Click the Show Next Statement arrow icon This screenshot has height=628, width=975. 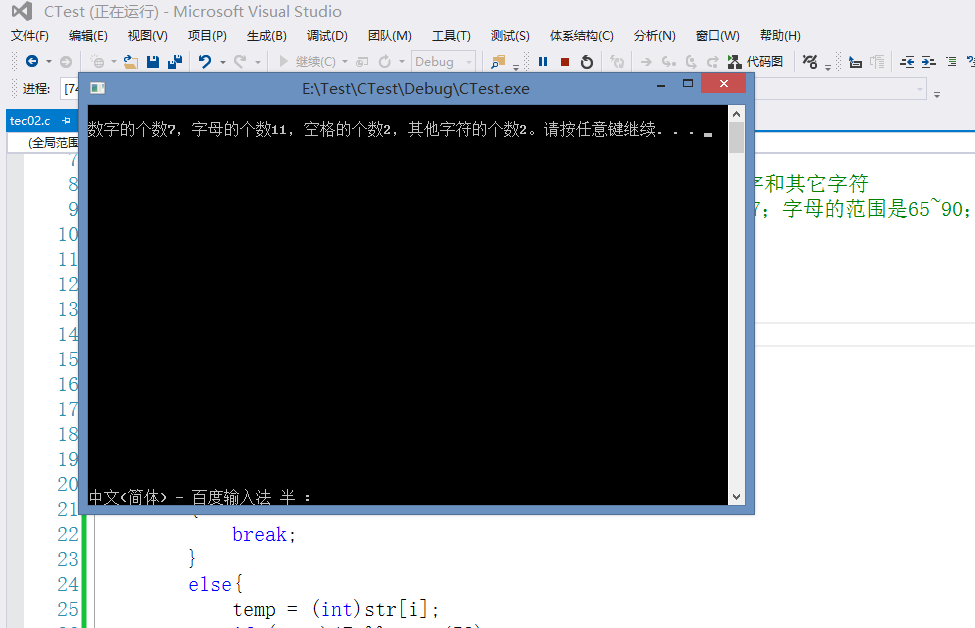point(646,62)
